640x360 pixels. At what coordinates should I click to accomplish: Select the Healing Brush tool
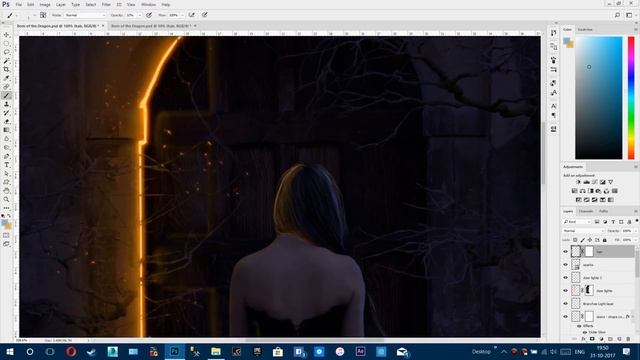[x=6, y=87]
